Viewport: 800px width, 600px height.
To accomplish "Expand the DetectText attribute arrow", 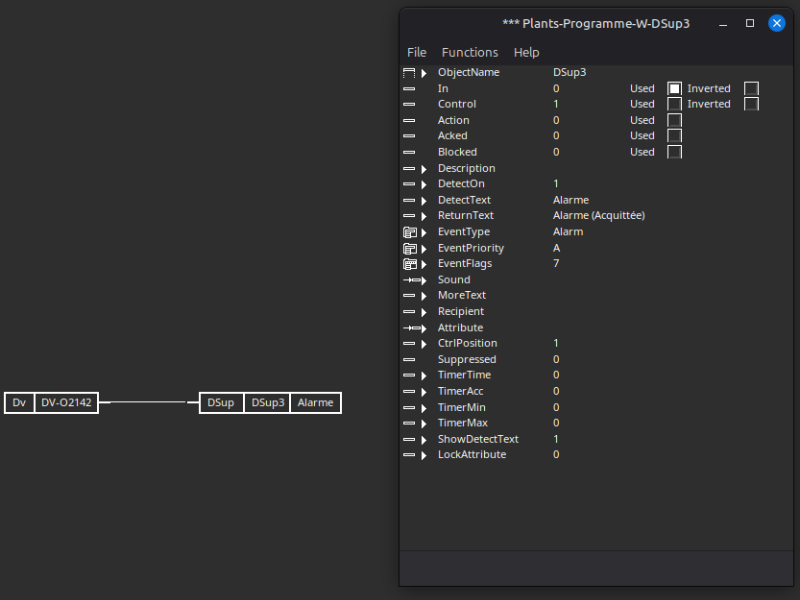I will (424, 201).
